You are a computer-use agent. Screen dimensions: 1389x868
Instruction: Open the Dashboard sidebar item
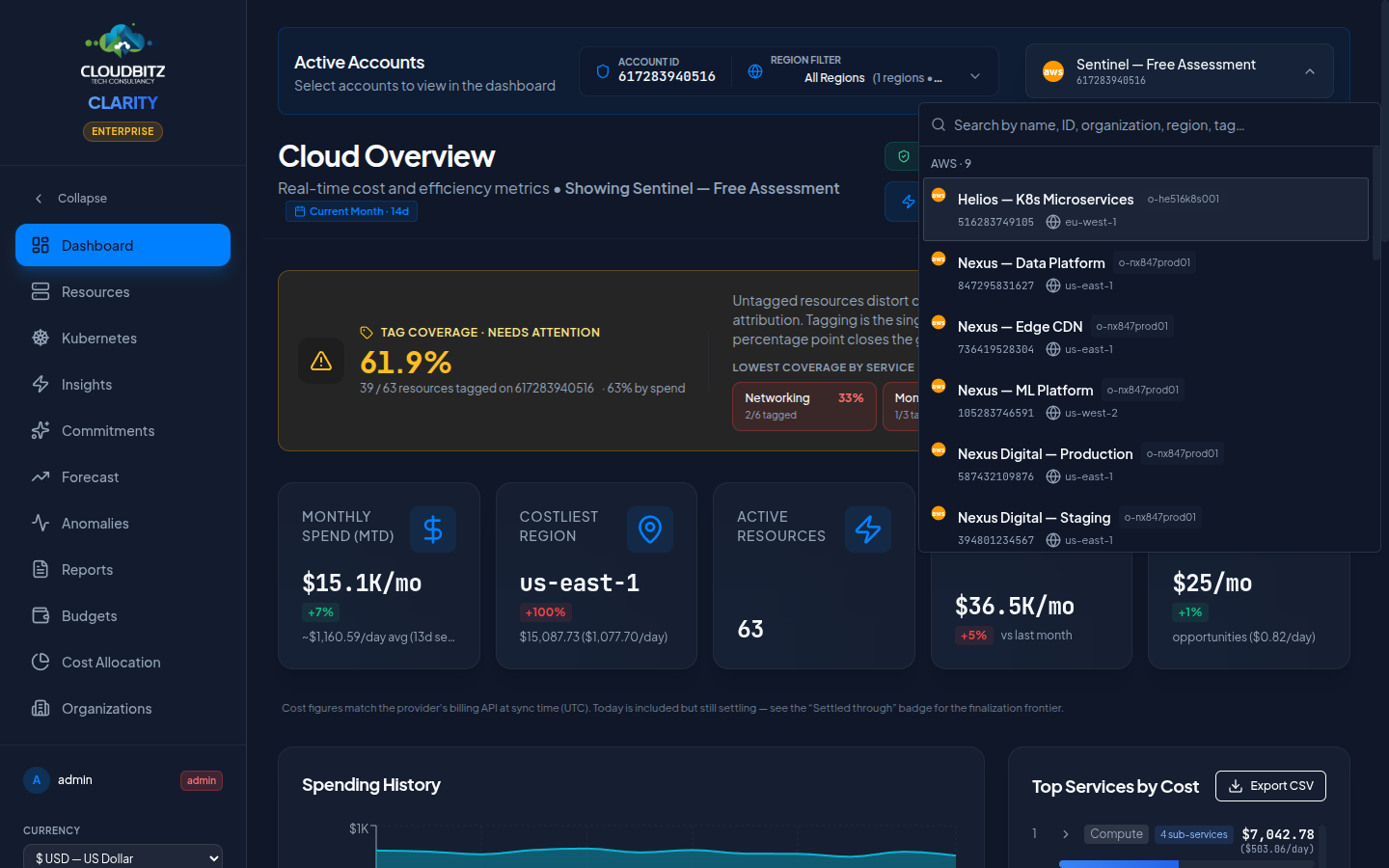click(123, 245)
